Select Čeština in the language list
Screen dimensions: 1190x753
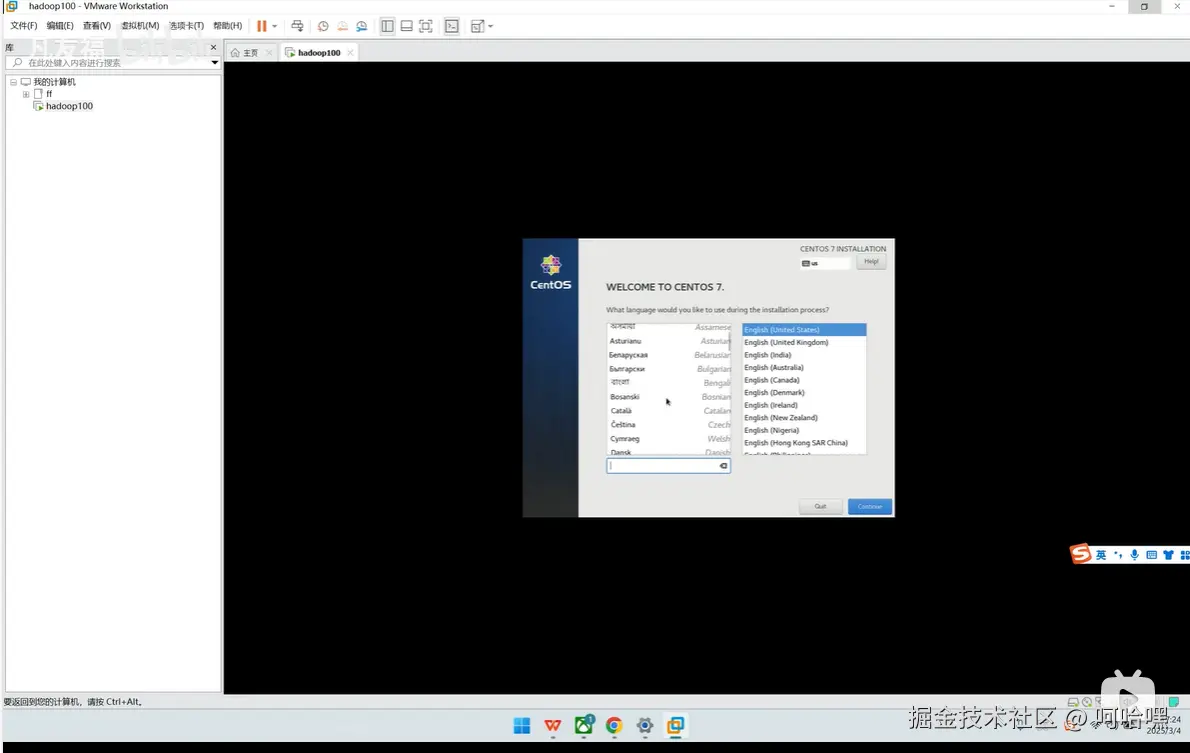tap(669, 425)
